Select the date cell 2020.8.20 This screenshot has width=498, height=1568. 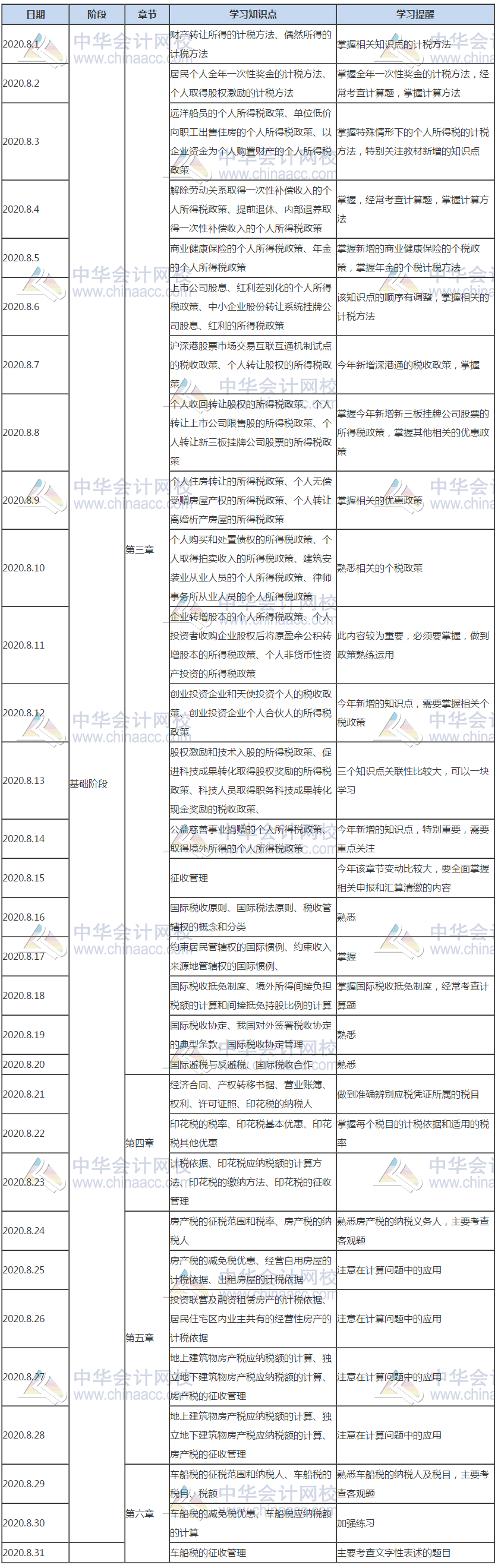(x=34, y=1064)
